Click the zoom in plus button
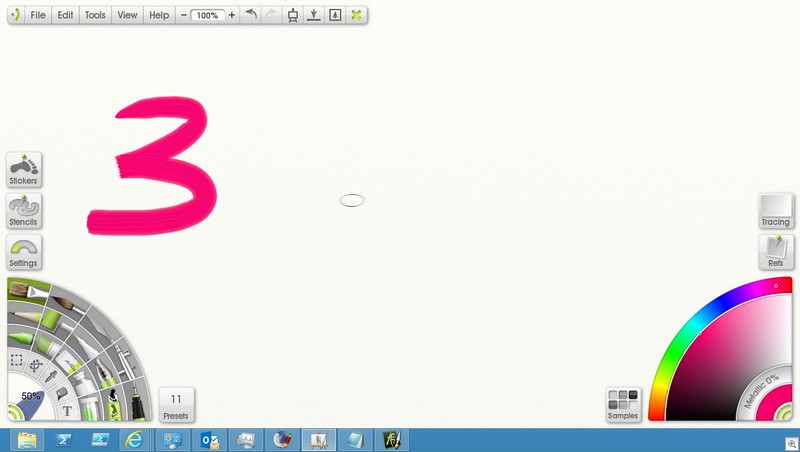Viewport: 800px width, 452px height. 232,15
